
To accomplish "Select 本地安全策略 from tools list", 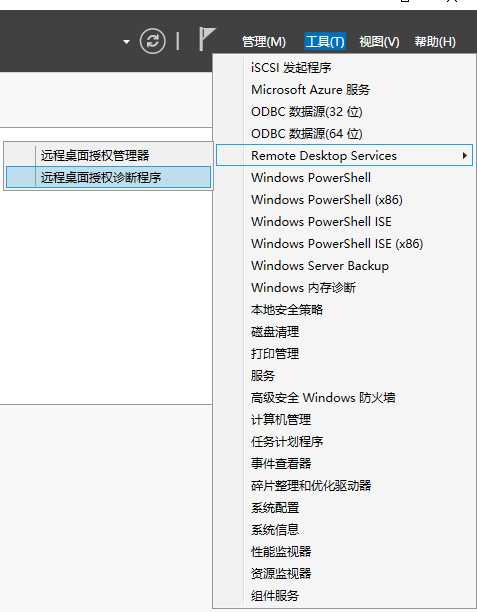I will pos(287,310).
